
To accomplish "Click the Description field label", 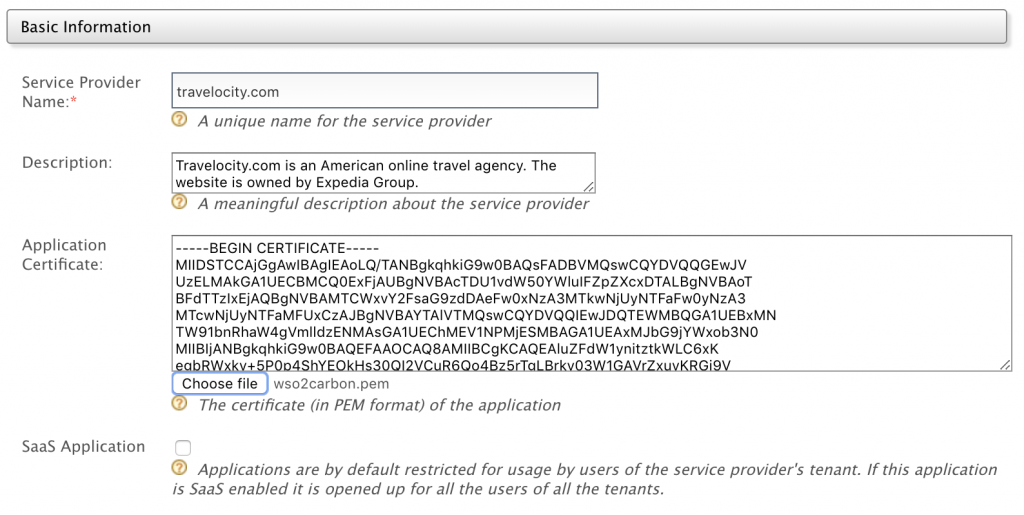I will pos(67,162).
